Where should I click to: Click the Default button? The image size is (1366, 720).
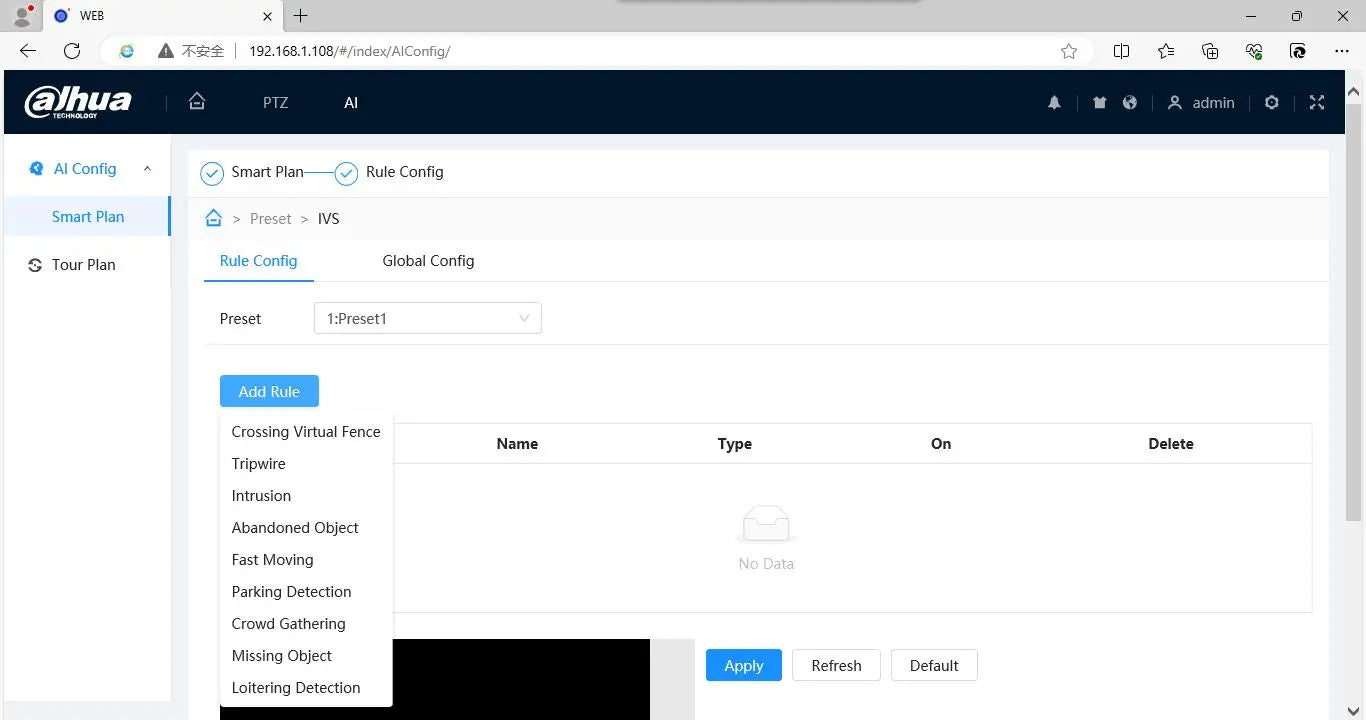pyautogui.click(x=934, y=665)
